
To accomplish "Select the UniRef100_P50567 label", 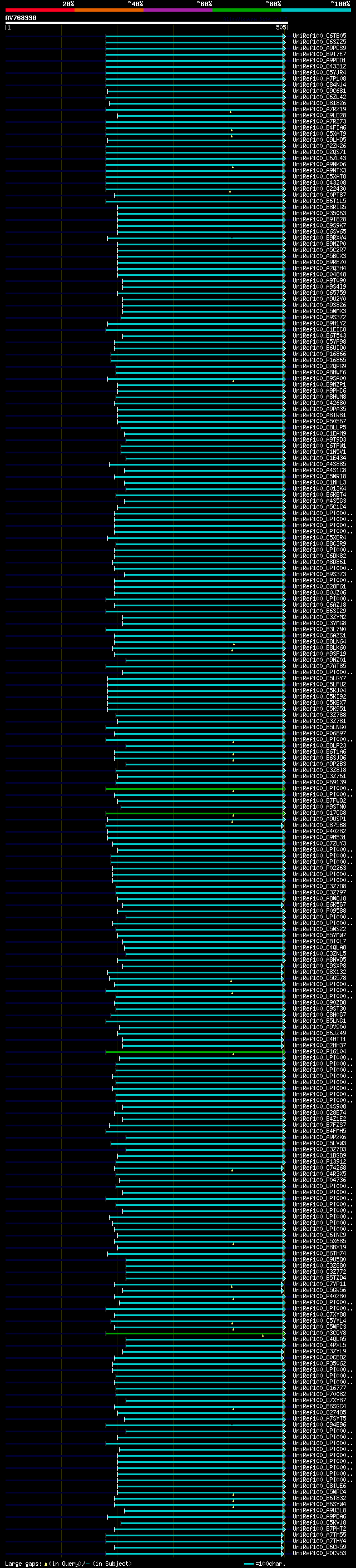I will (x=319, y=421).
